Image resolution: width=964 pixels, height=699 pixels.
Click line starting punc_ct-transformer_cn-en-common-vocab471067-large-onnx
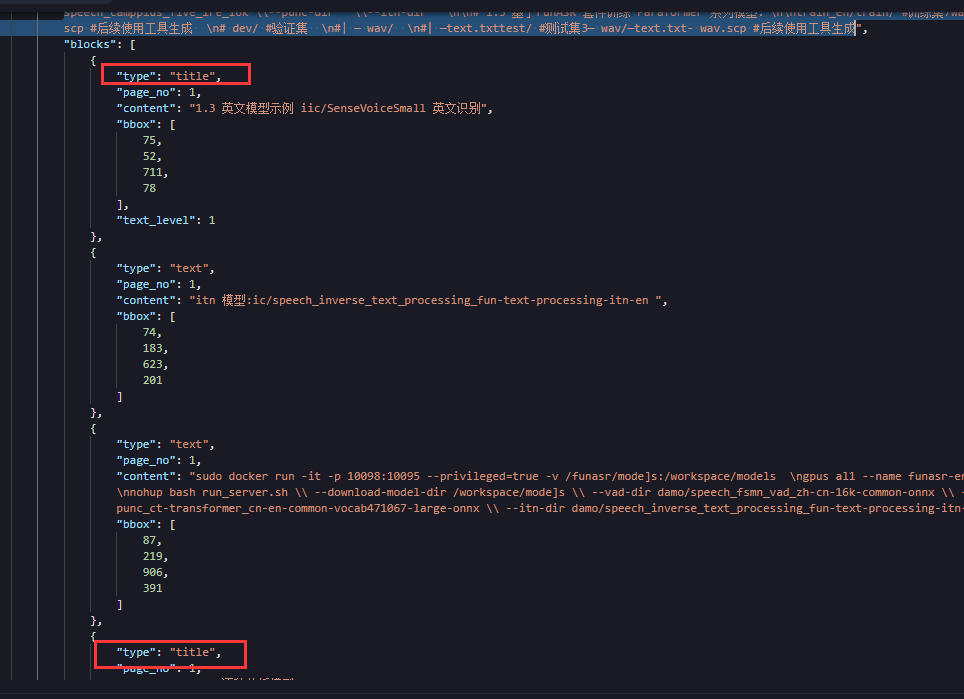(540, 508)
